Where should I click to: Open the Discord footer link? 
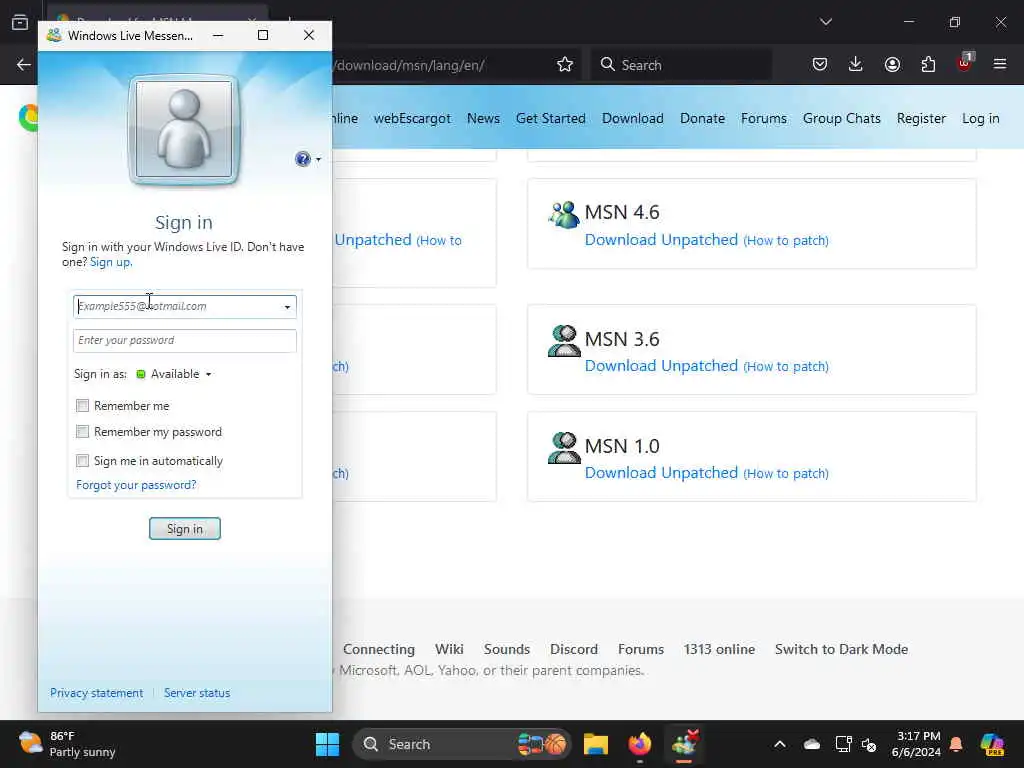coord(573,649)
